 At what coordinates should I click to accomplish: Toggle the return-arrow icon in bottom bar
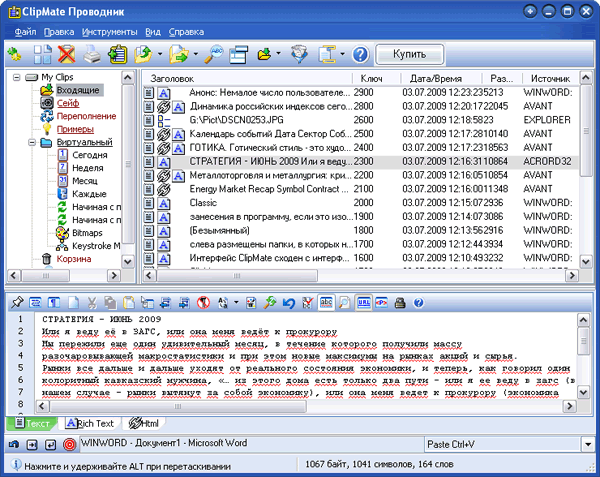pyautogui.click(x=51, y=444)
